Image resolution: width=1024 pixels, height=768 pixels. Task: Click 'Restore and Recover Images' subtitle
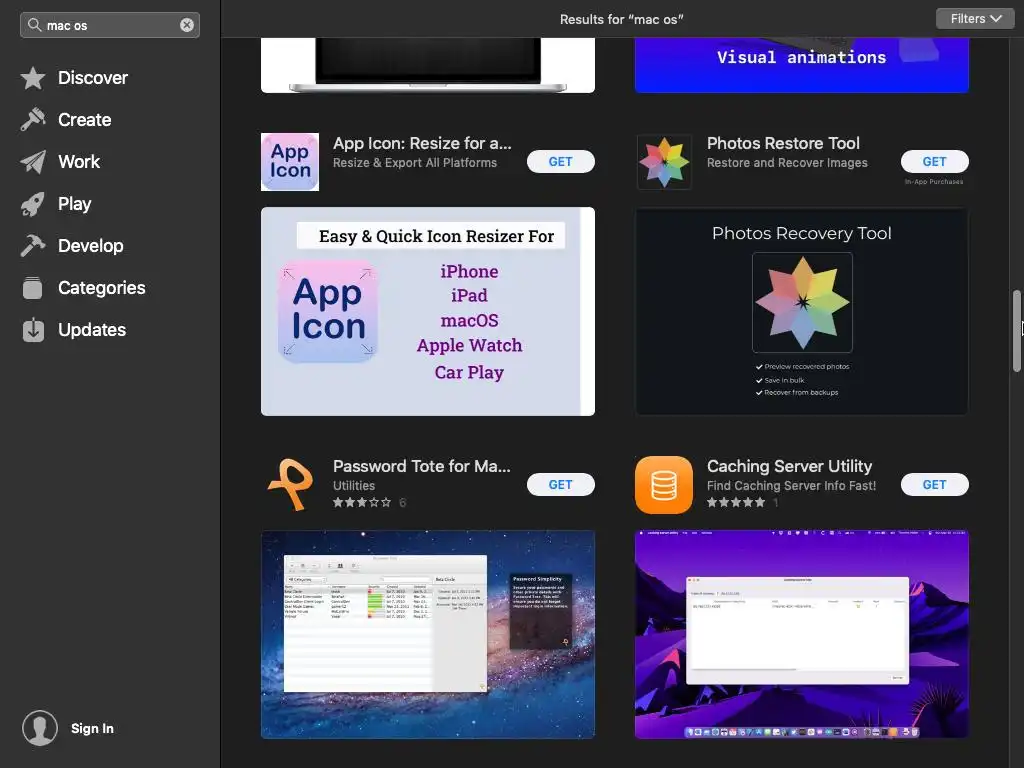788,163
